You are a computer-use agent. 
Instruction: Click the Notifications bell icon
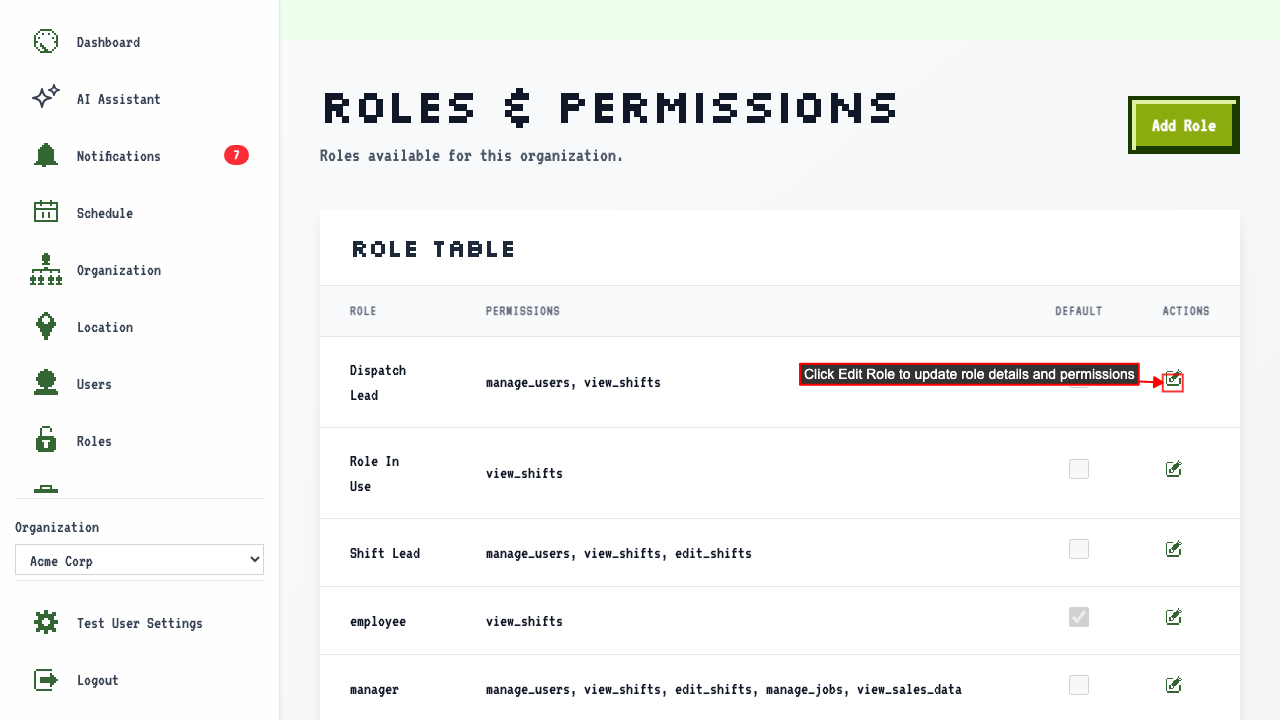46,156
